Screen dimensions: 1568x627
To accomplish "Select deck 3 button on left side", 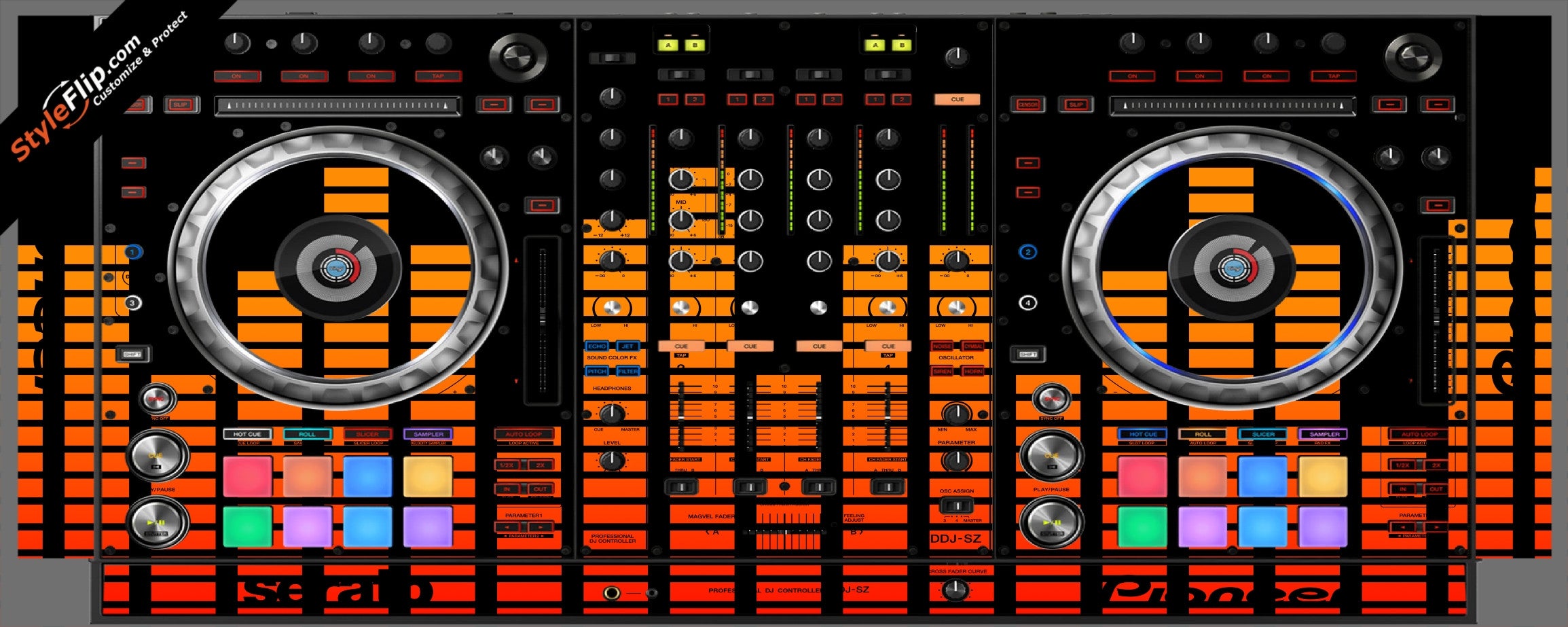I will [133, 303].
